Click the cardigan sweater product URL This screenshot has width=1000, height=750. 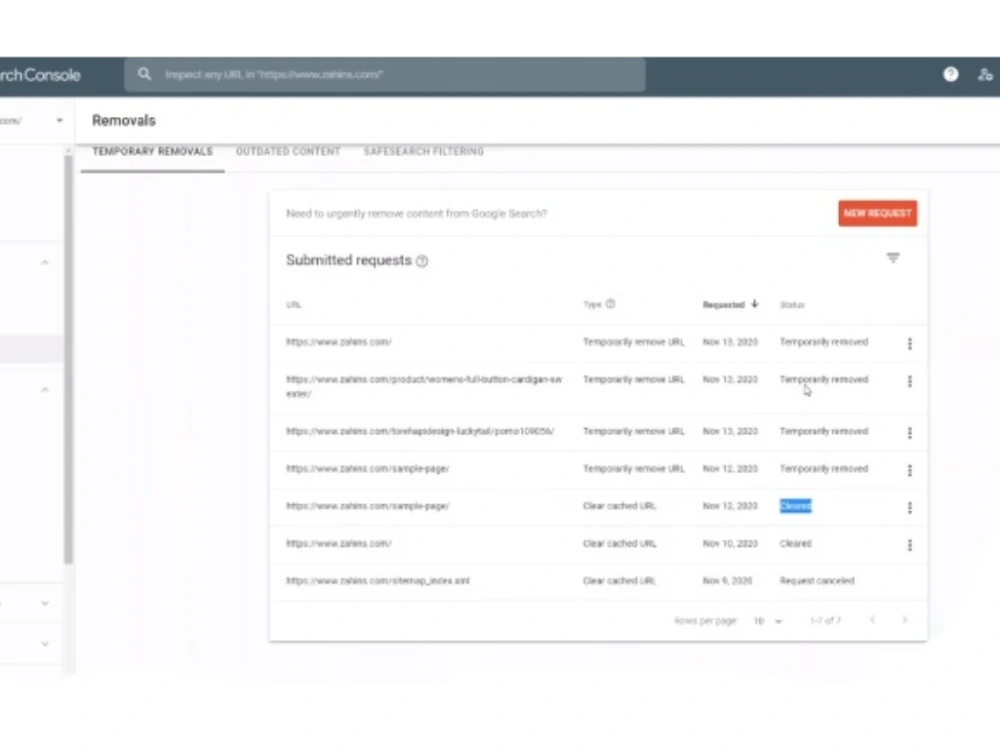click(x=424, y=386)
